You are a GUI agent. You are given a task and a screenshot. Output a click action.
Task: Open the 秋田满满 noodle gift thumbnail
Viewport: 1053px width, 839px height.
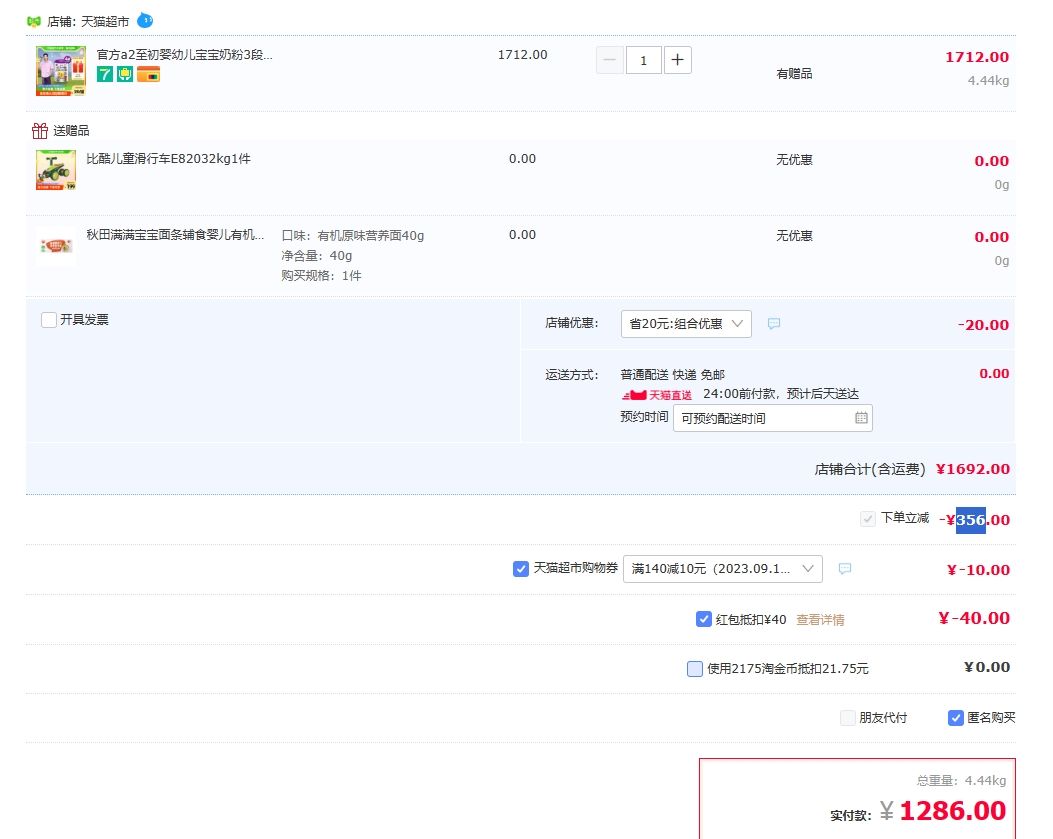pos(56,246)
